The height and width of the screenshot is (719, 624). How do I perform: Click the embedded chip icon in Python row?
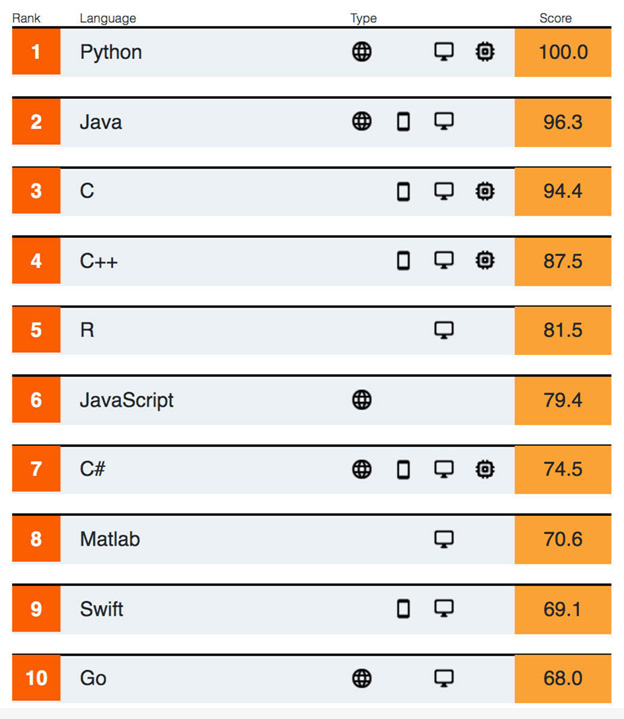[485, 52]
